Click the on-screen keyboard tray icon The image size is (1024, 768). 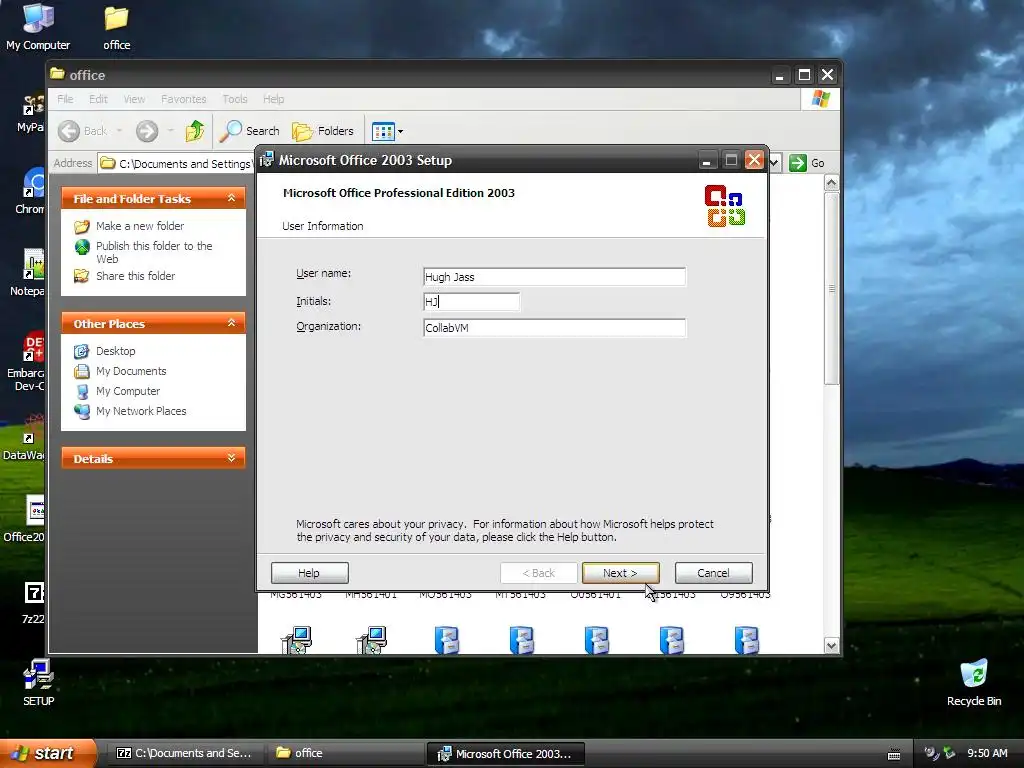(894, 754)
